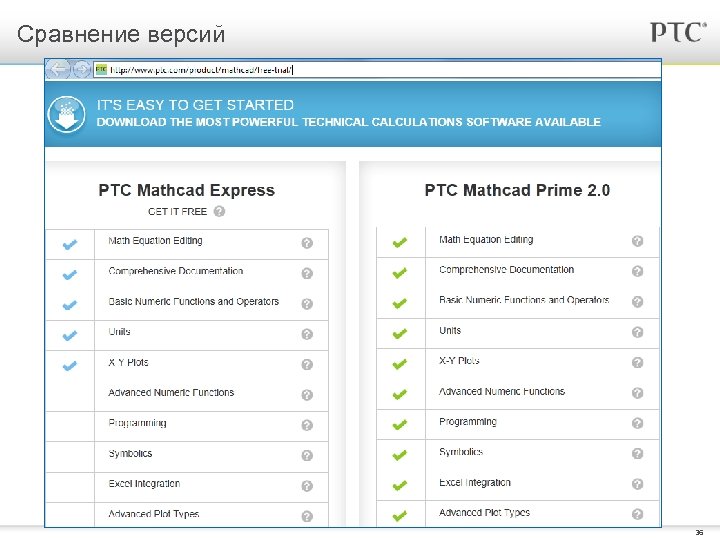Click Comprehensive Documentation in Express column

[176, 271]
